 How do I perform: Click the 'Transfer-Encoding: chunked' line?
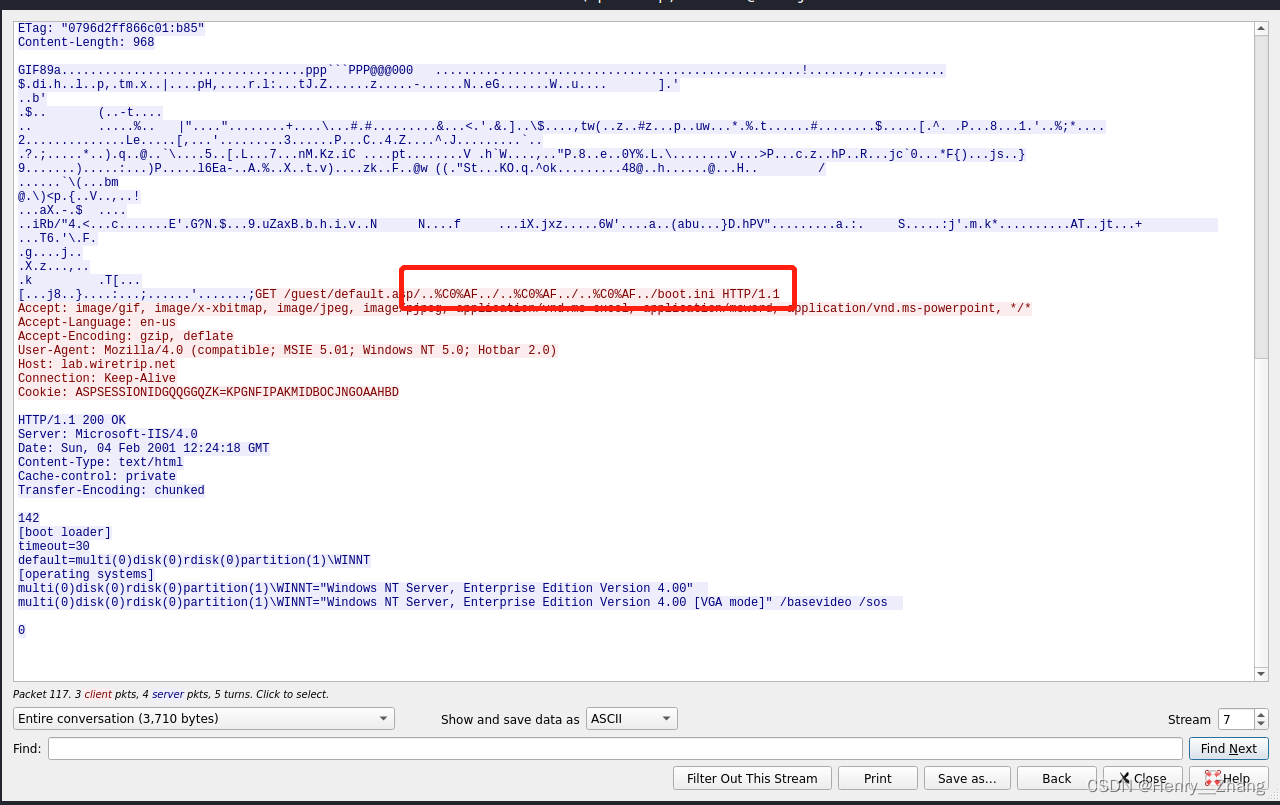click(x=111, y=490)
